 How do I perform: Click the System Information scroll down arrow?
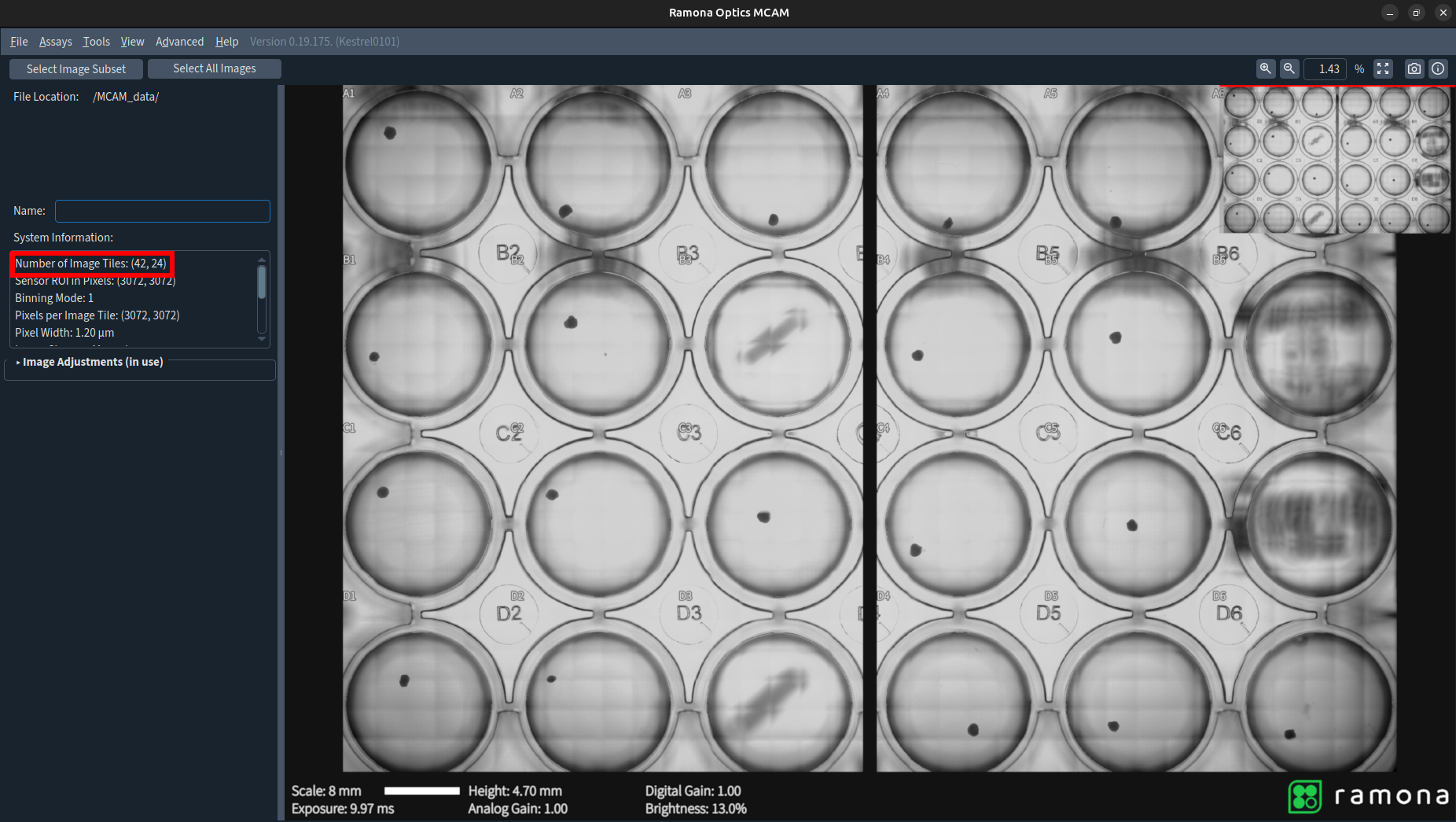coord(262,339)
